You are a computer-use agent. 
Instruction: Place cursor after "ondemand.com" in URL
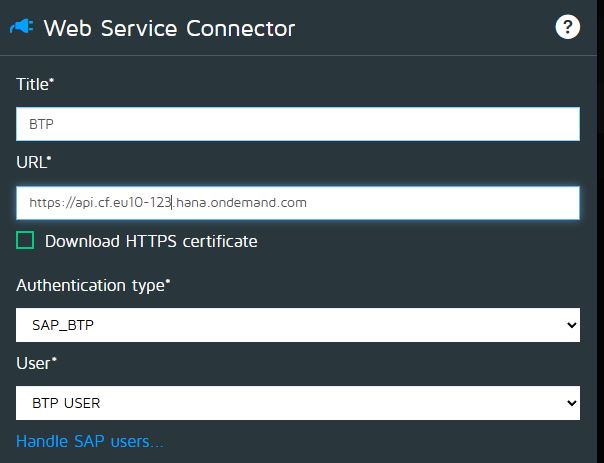308,203
